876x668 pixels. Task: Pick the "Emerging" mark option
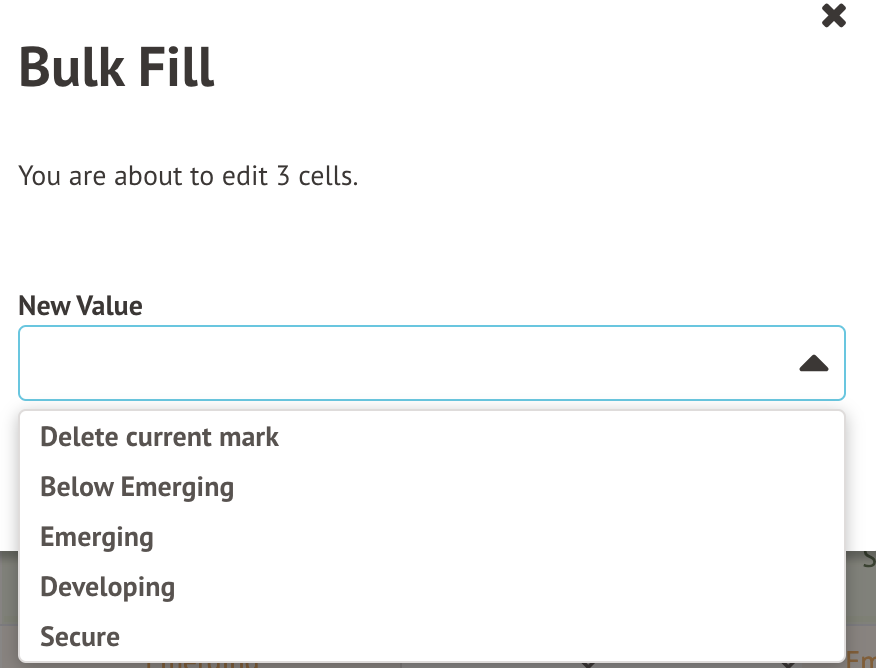[97, 537]
